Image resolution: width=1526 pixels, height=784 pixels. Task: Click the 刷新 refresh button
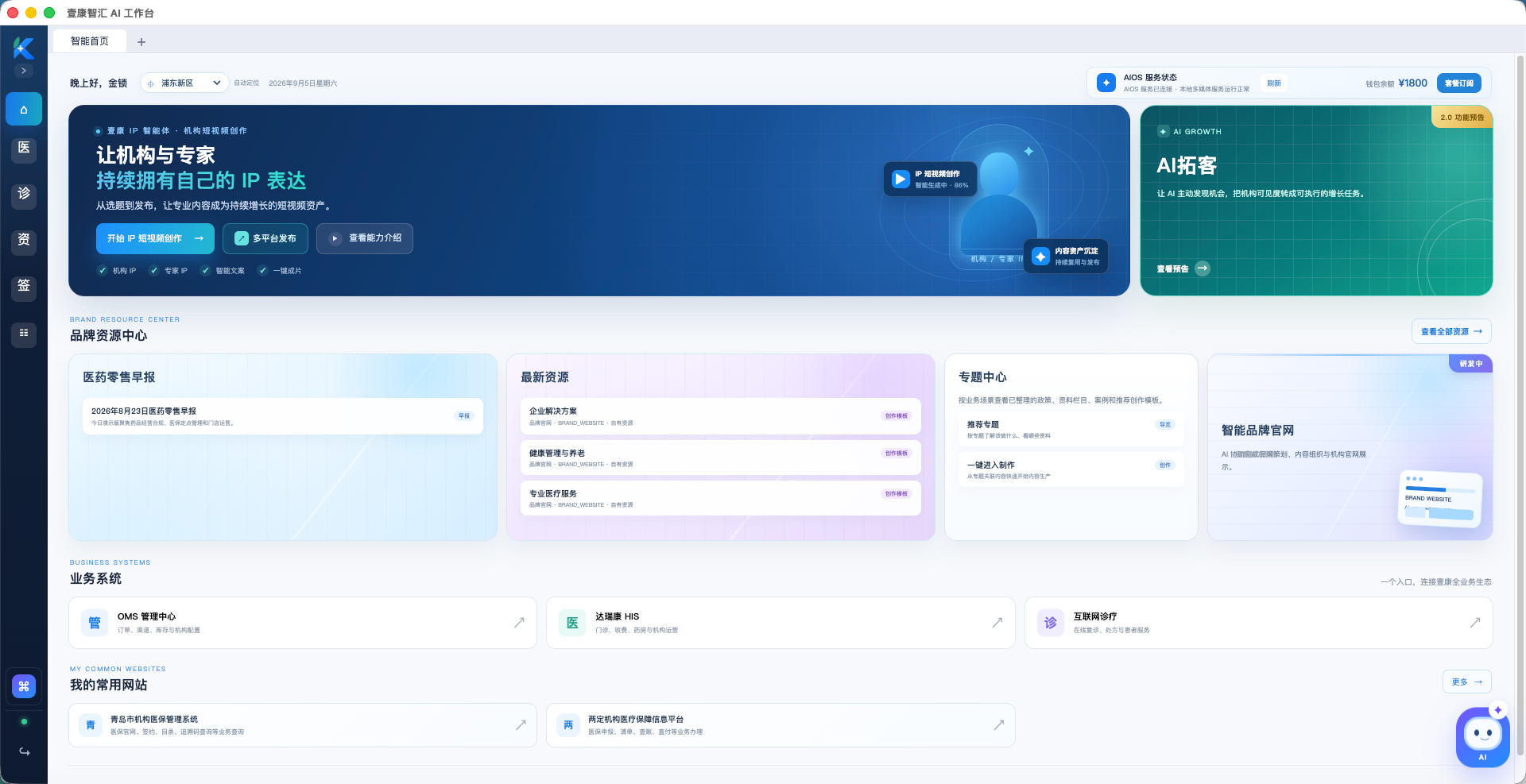(1274, 83)
